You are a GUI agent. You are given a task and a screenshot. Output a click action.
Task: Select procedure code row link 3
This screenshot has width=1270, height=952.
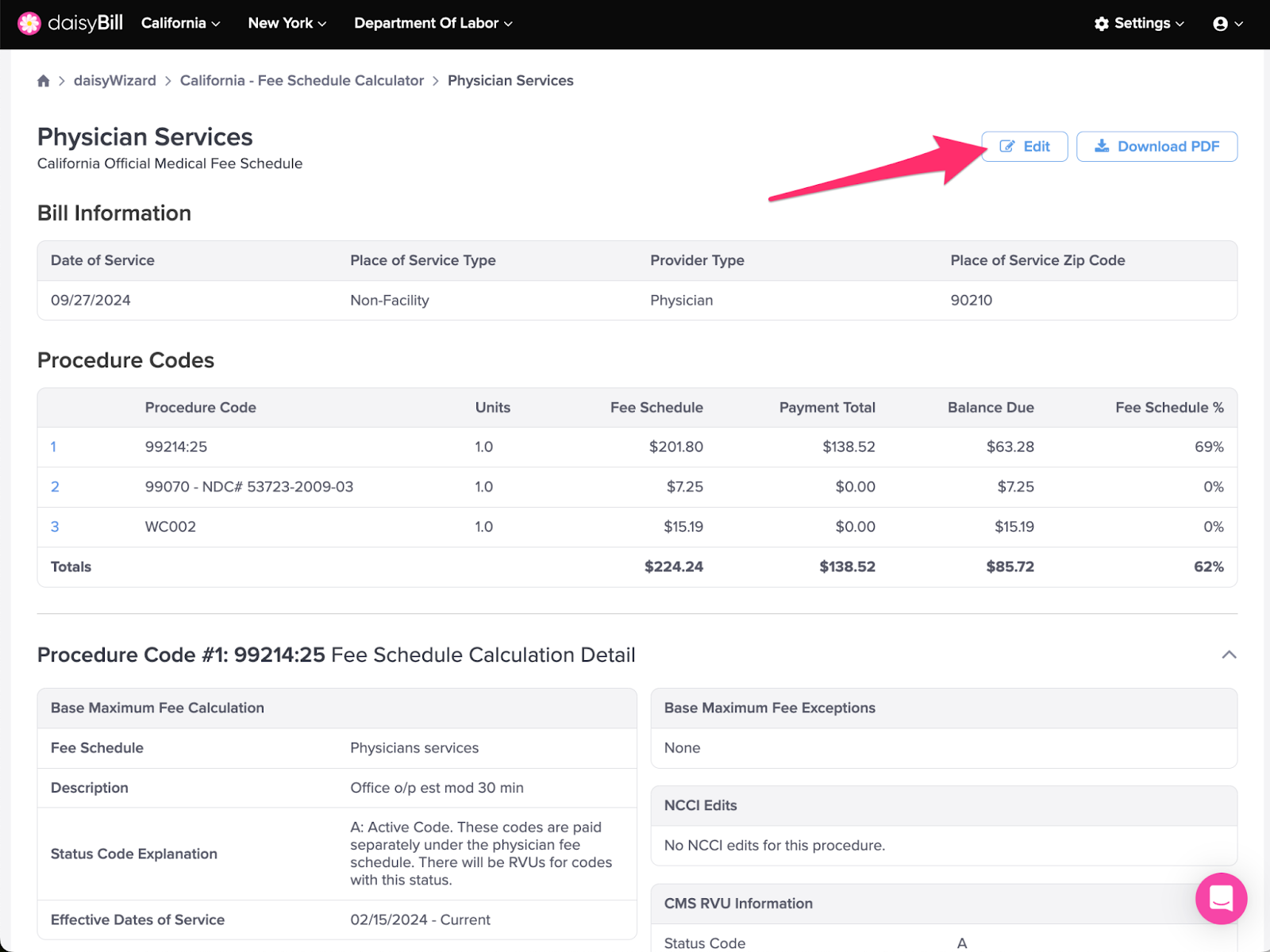pyautogui.click(x=55, y=527)
